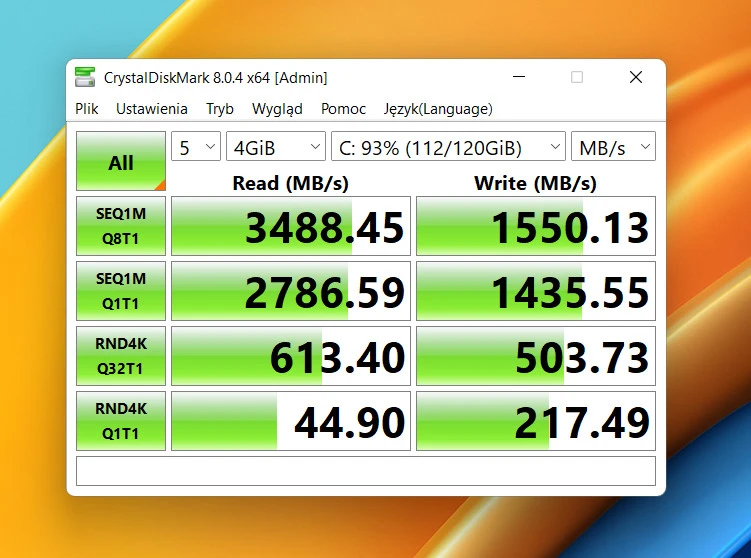The image size is (751, 558).
Task: Minimize the CrystalDiskMark window
Action: tap(519, 77)
